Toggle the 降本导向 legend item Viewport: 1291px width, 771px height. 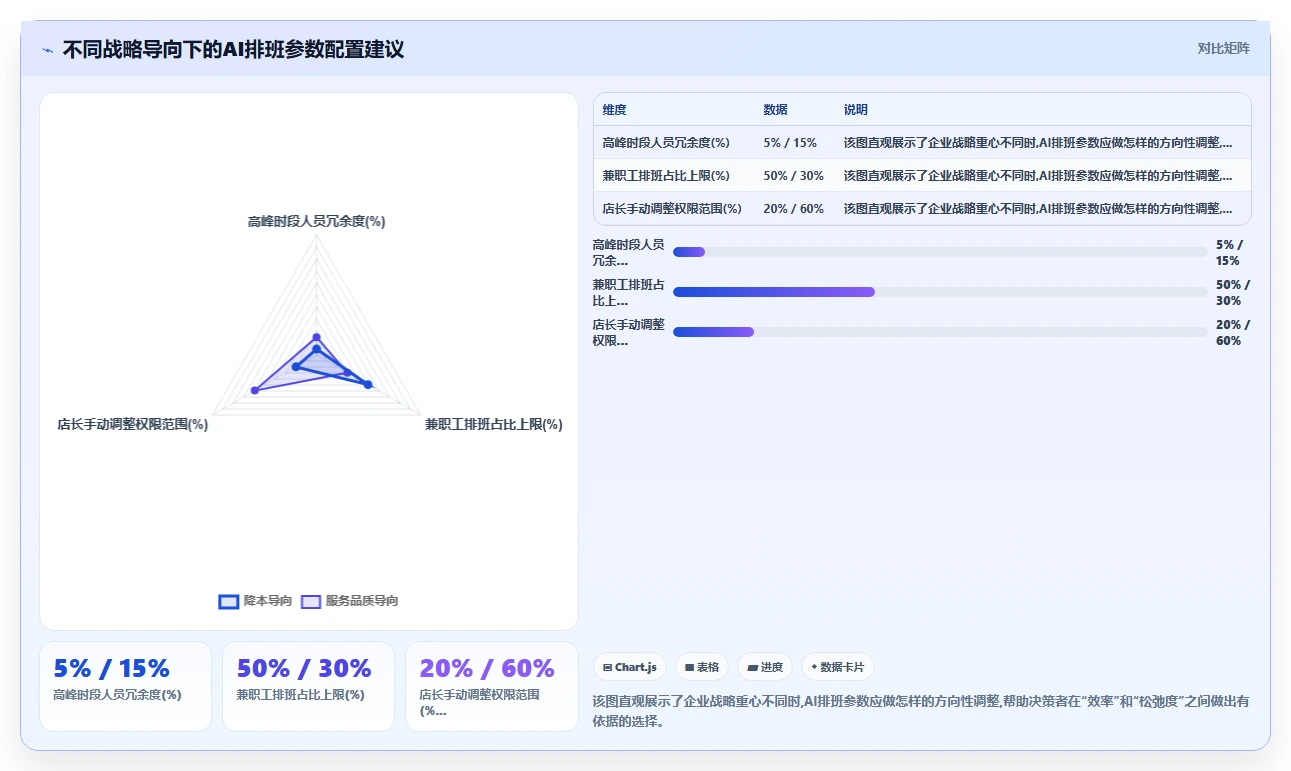(x=255, y=601)
